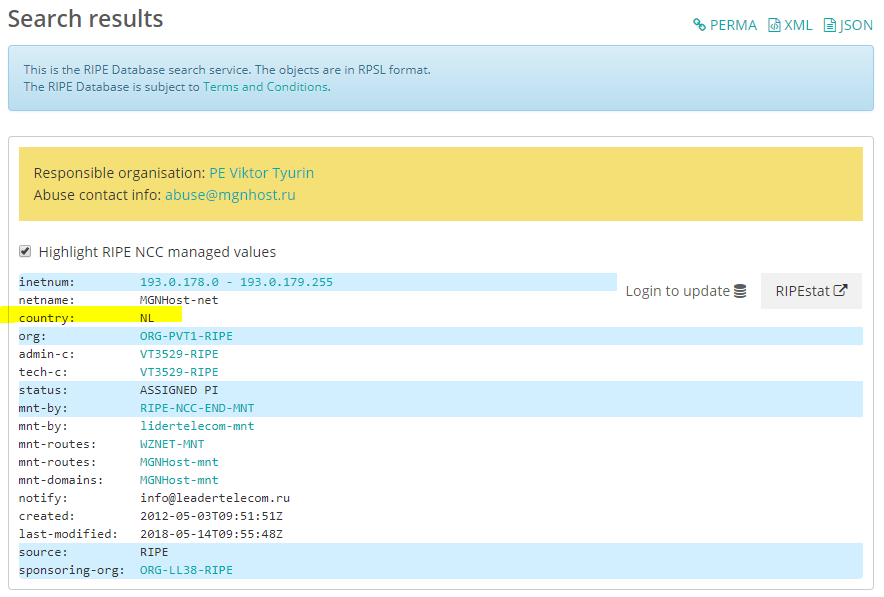Click the database stack icon beside Login

coord(740,291)
